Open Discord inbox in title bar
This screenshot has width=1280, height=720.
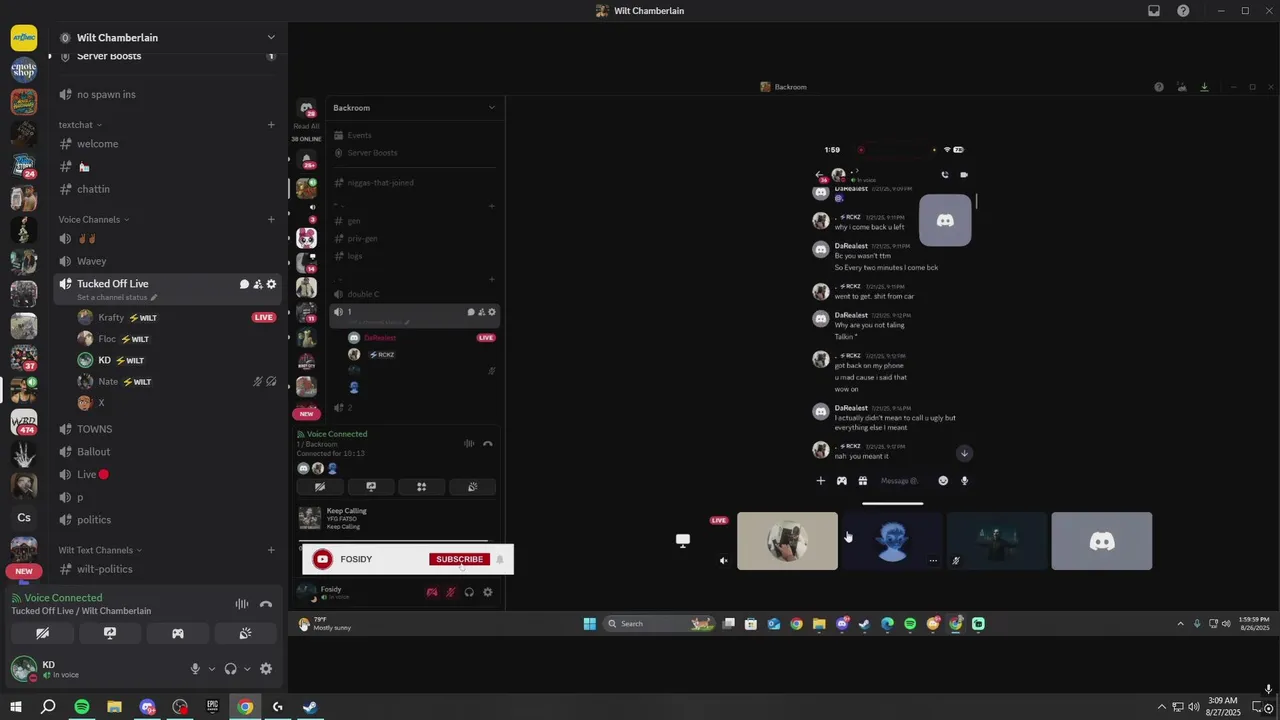[x=1154, y=11]
